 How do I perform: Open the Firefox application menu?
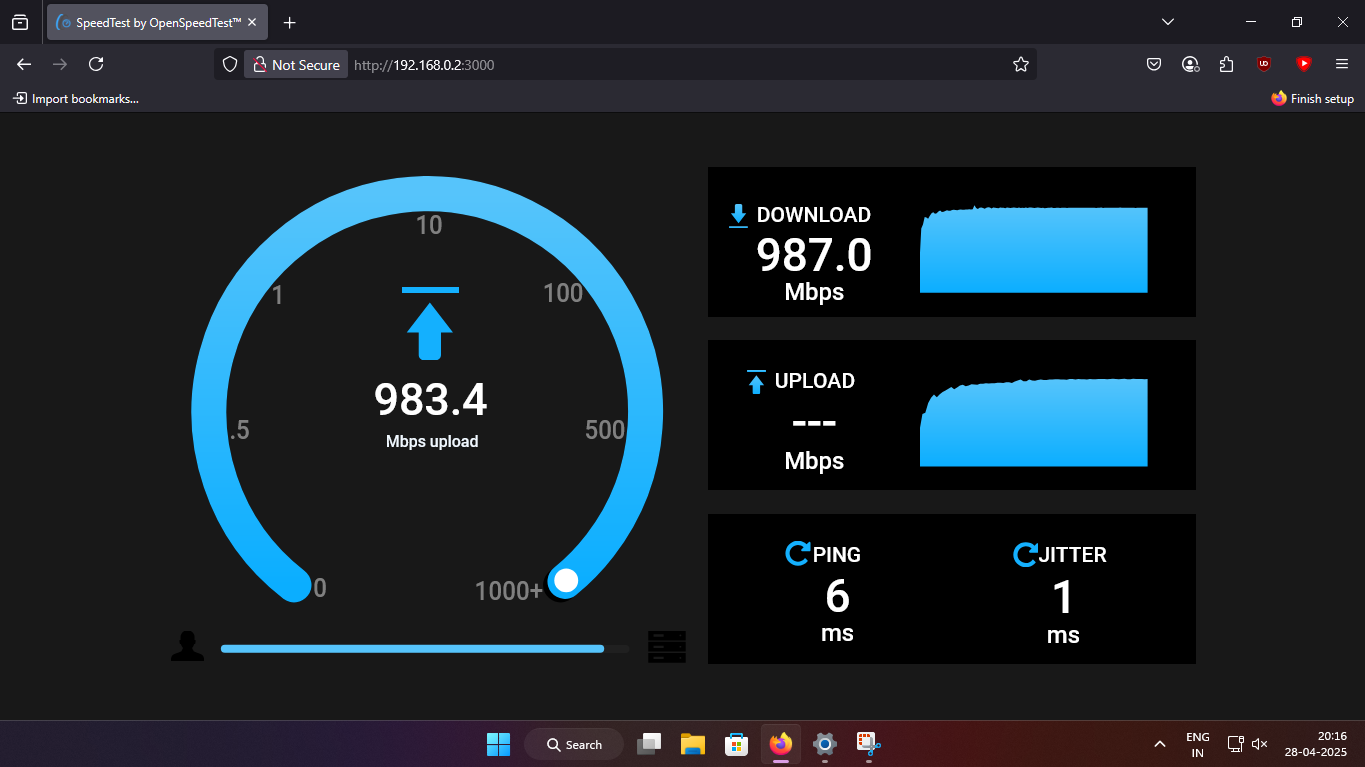(x=1342, y=64)
